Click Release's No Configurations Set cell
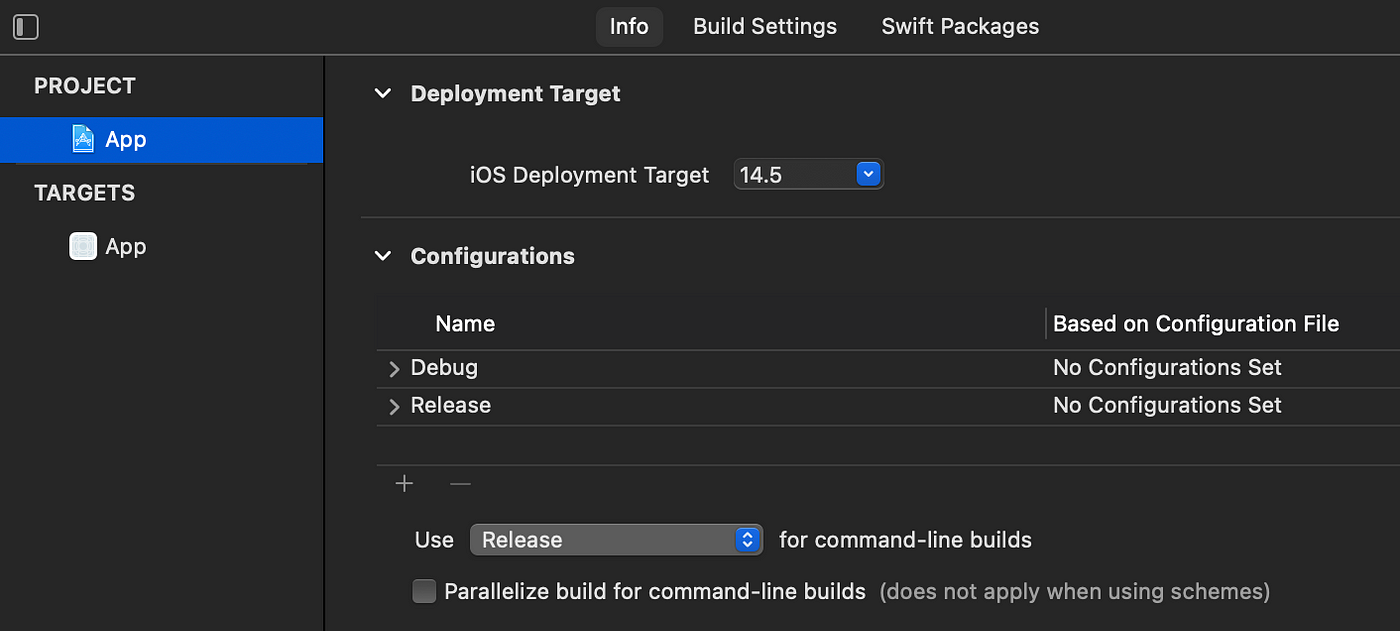The image size is (1400, 631). tap(1167, 405)
